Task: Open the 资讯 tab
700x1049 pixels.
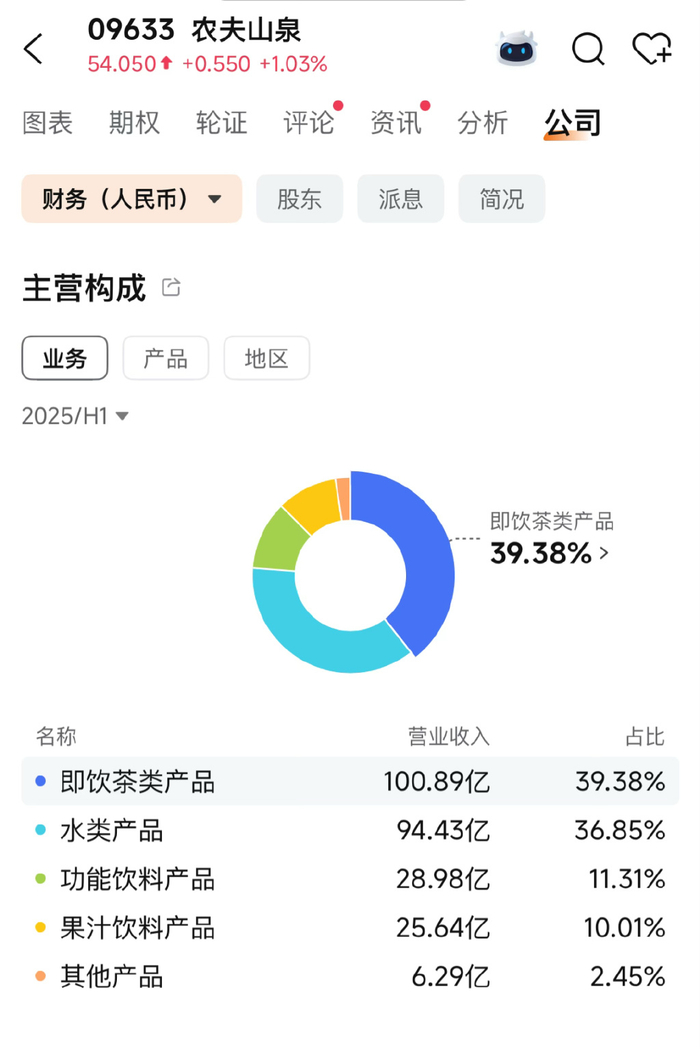Action: [x=396, y=123]
